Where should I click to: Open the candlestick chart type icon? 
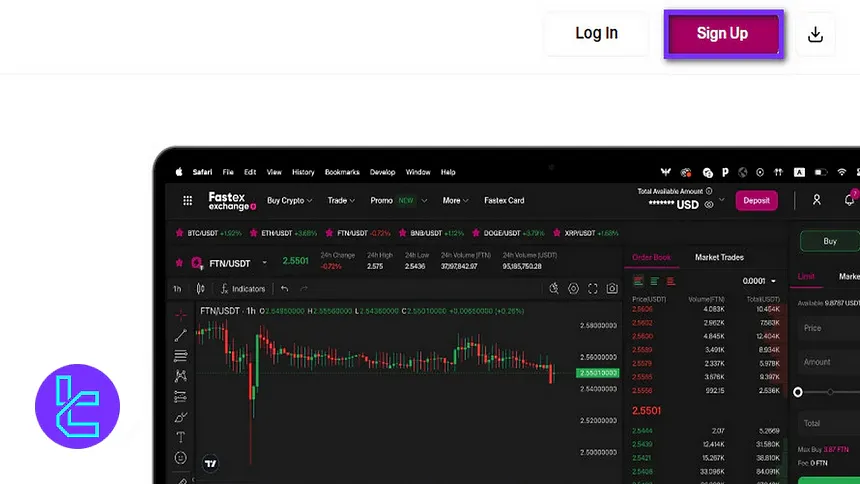[x=201, y=289]
